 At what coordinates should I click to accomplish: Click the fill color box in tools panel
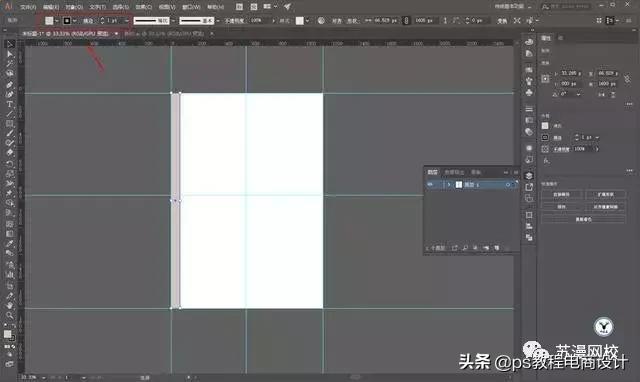point(7,334)
